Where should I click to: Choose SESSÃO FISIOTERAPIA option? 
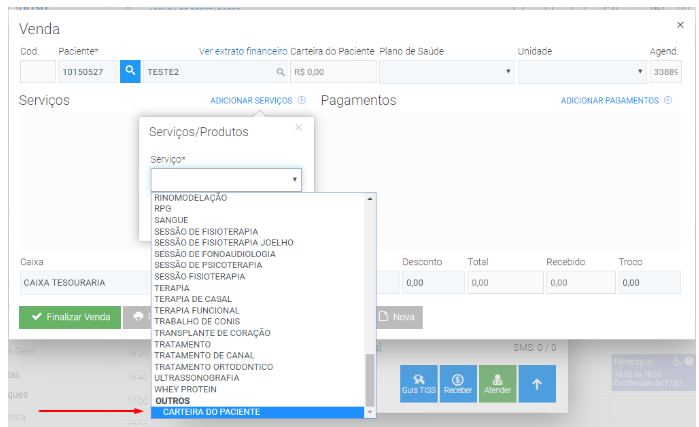[258, 276]
